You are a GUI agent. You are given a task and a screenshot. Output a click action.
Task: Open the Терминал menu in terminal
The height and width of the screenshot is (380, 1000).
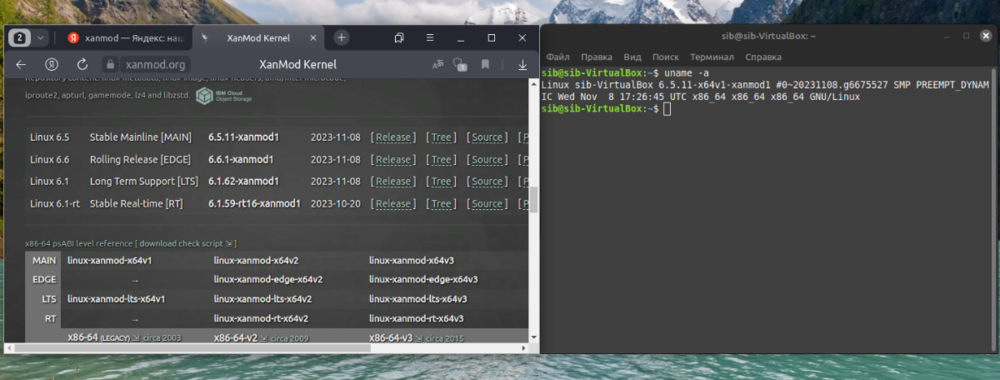point(712,57)
